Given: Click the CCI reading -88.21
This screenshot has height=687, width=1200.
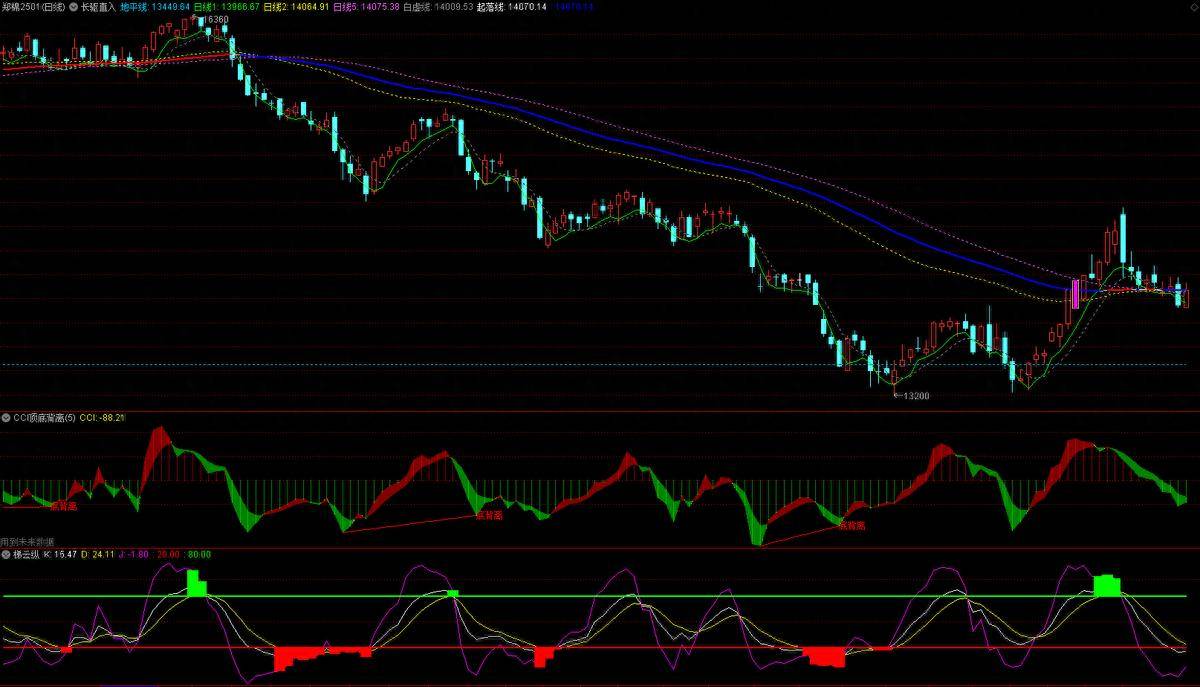Looking at the screenshot, I should (x=113, y=416).
